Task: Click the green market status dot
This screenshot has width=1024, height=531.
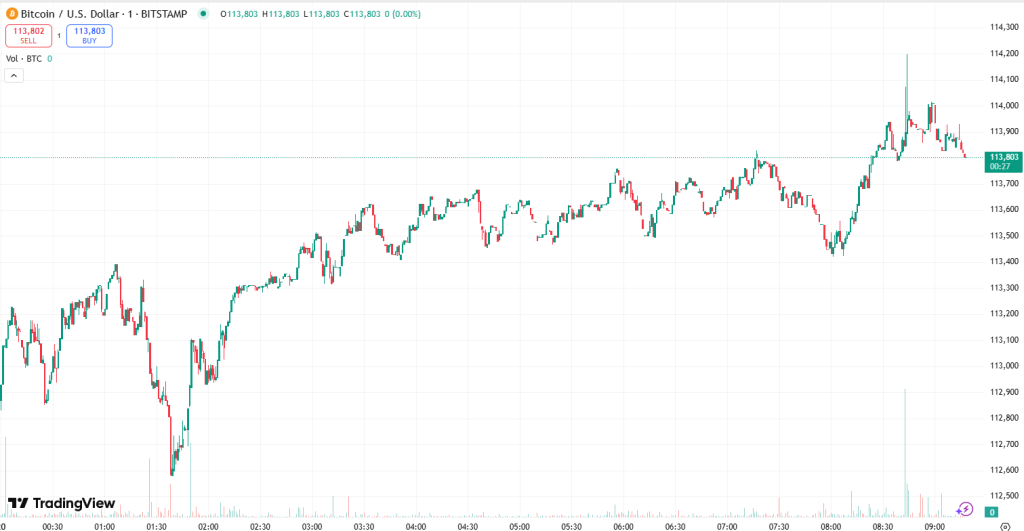Action: click(x=204, y=14)
